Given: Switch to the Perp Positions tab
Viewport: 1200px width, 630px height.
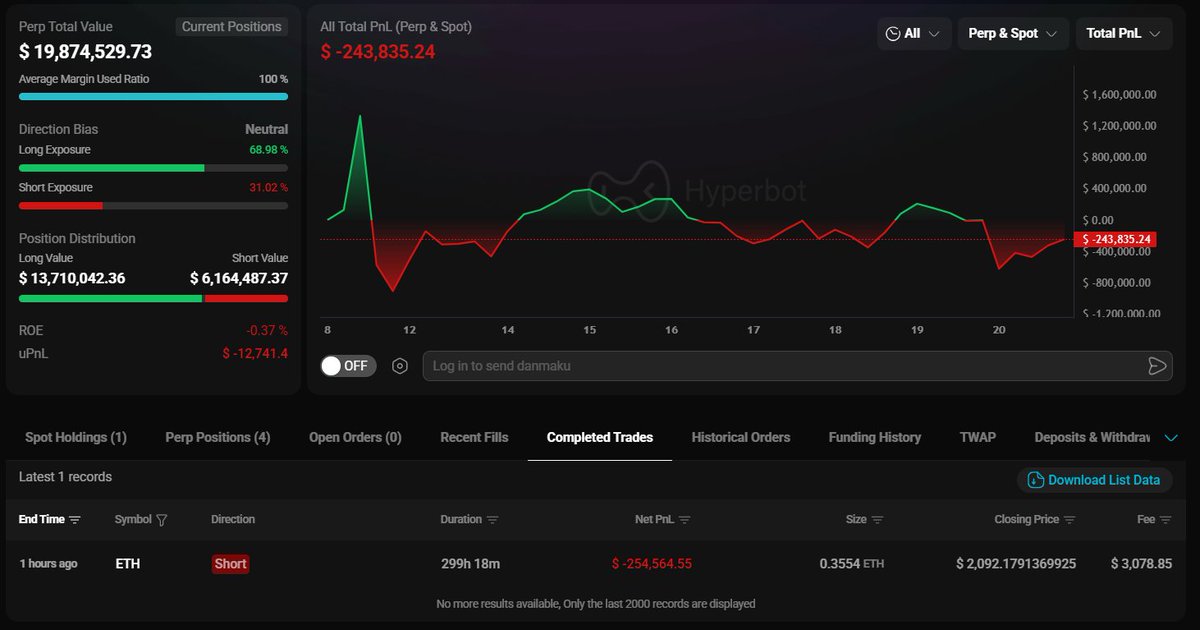Looking at the screenshot, I should pos(217,438).
